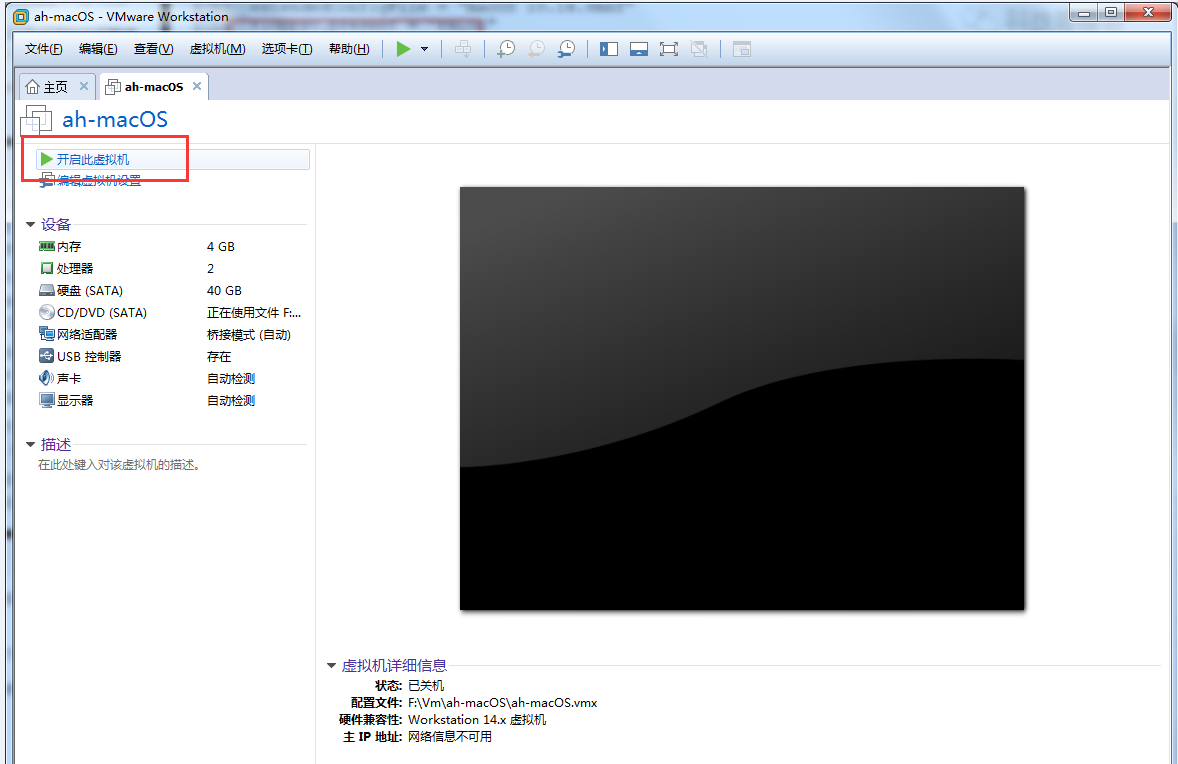Enter full screen mode icon
Screen dimensions: 1178x764
point(669,49)
